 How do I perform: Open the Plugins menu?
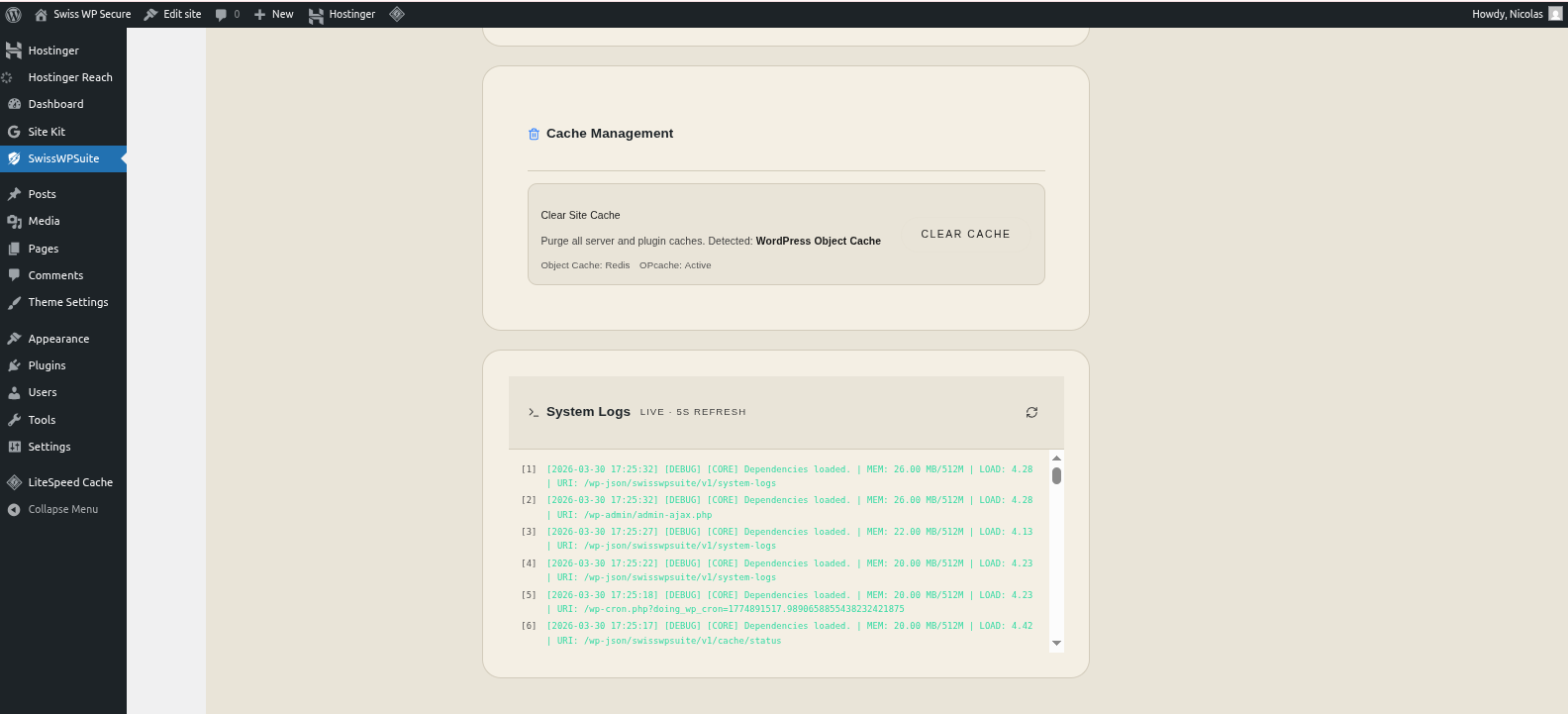47,365
